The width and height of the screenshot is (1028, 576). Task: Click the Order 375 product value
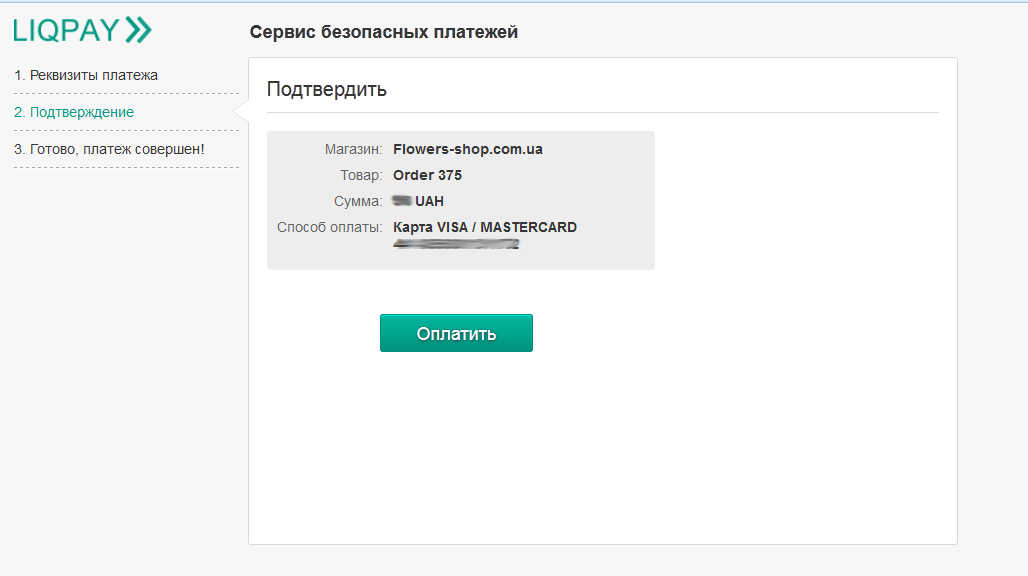pos(427,175)
